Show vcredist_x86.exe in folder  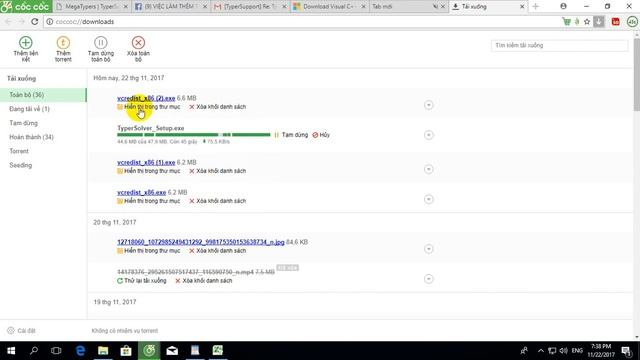coord(149,201)
